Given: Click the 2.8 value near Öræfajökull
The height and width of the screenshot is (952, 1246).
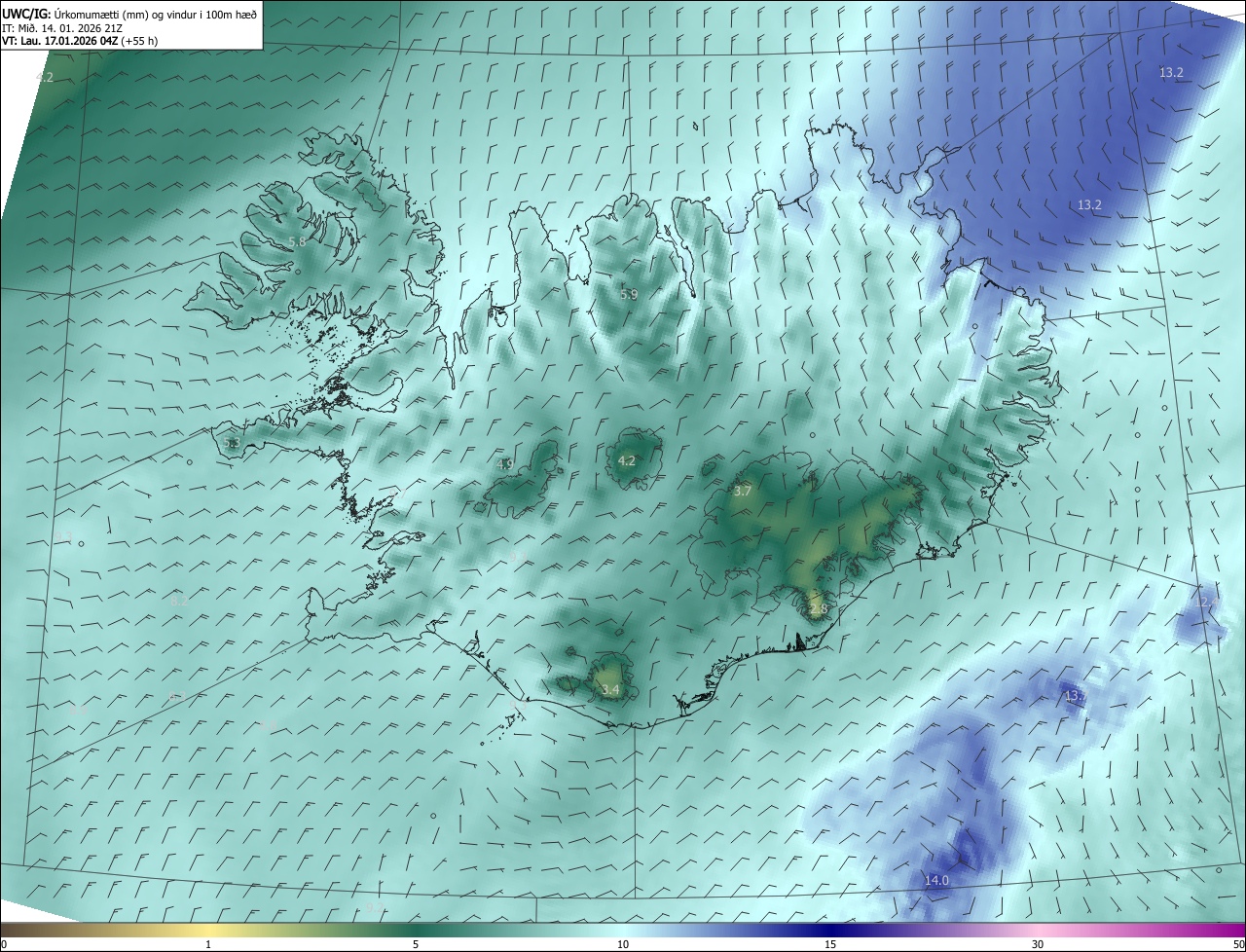Looking at the screenshot, I should (818, 609).
